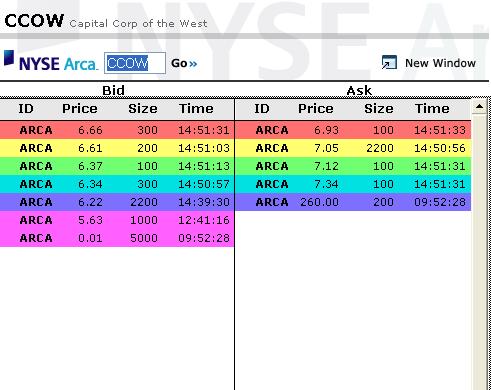Click ARCA ID in the 6.66 bid row
Screen dimensions: 491x390
[x=36, y=130]
